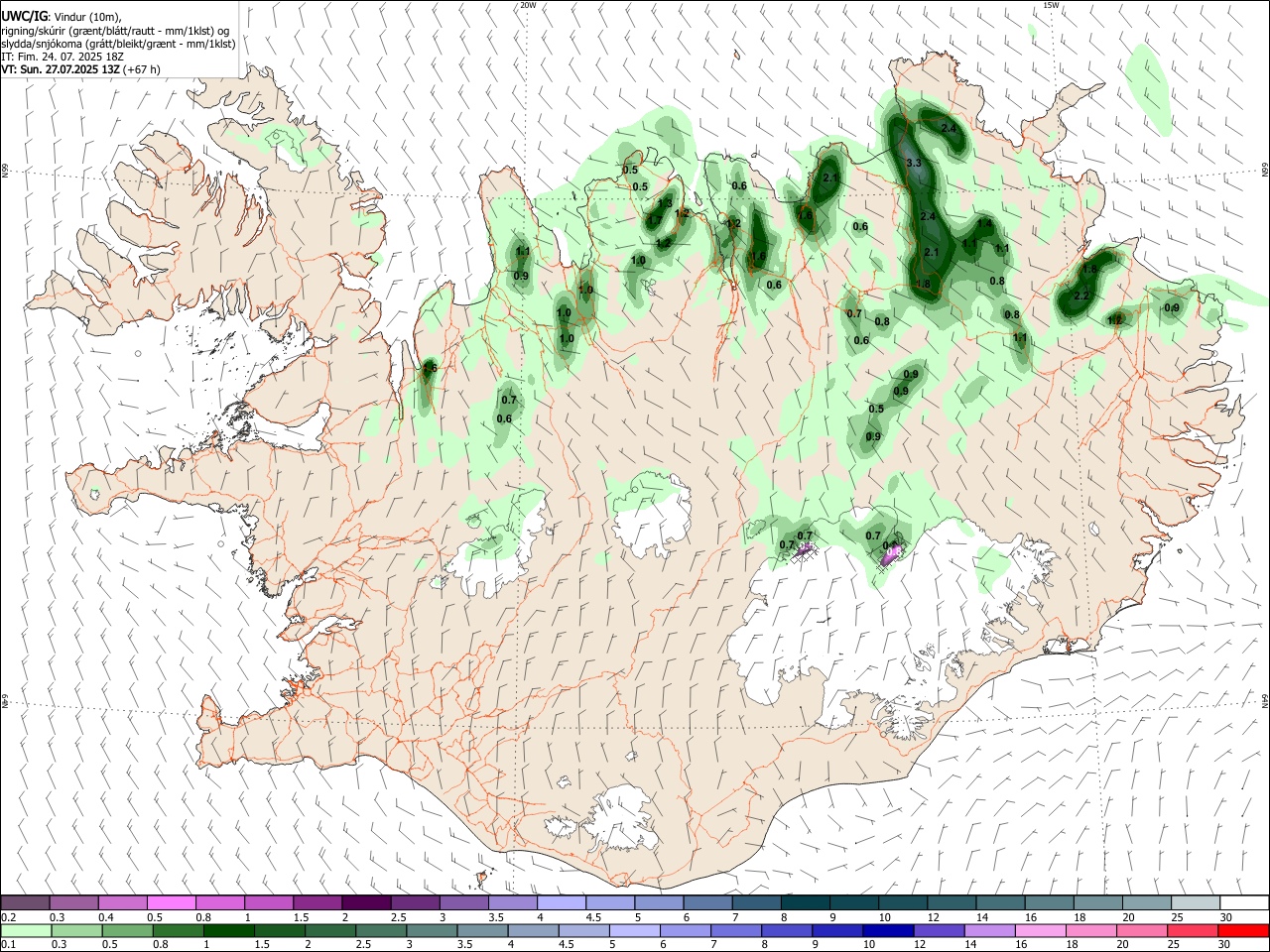Select the light green 0.3 swatch in lower legend row
Image resolution: width=1270 pixels, height=952 pixels.
pos(76,931)
